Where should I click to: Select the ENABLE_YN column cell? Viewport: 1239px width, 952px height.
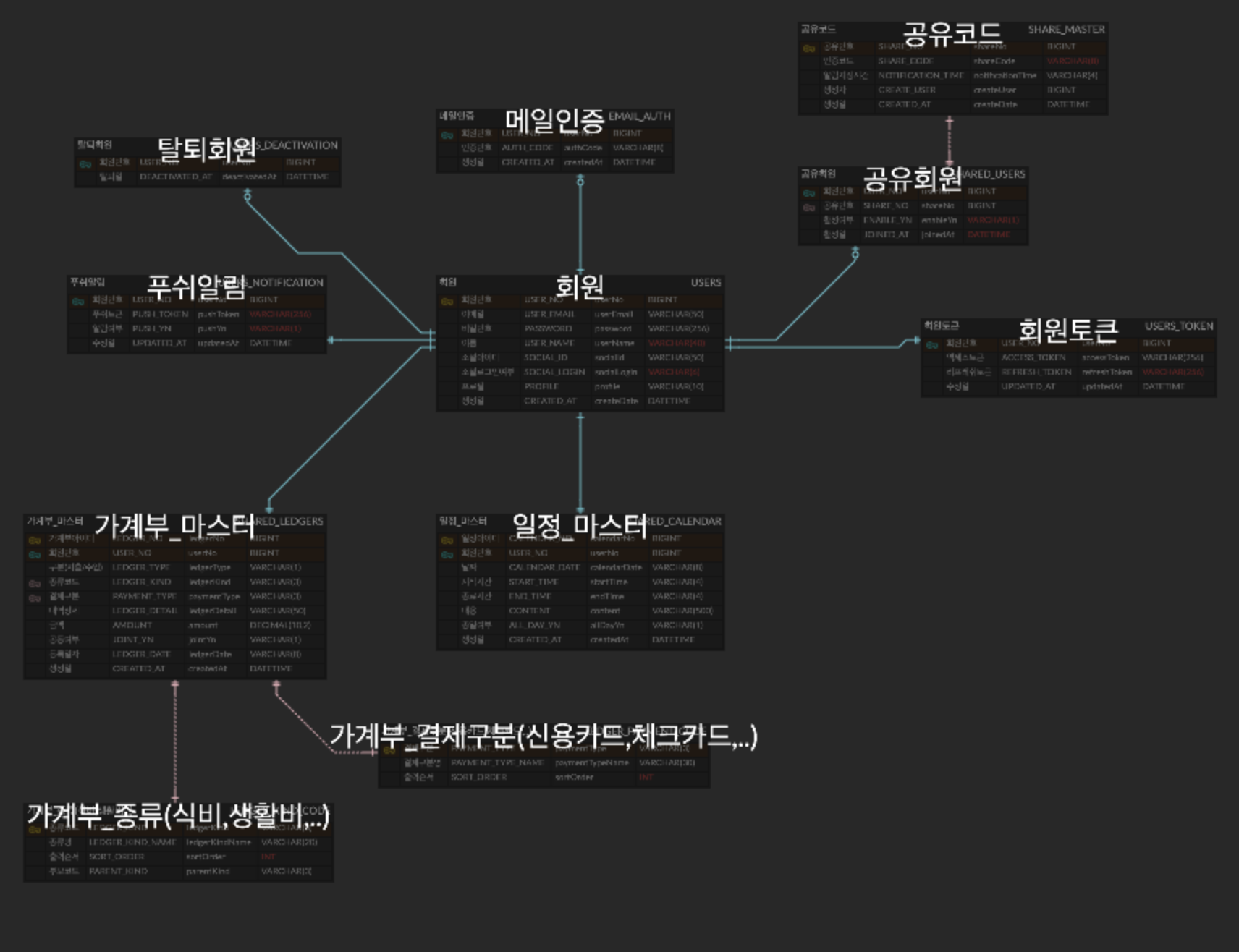(888, 220)
